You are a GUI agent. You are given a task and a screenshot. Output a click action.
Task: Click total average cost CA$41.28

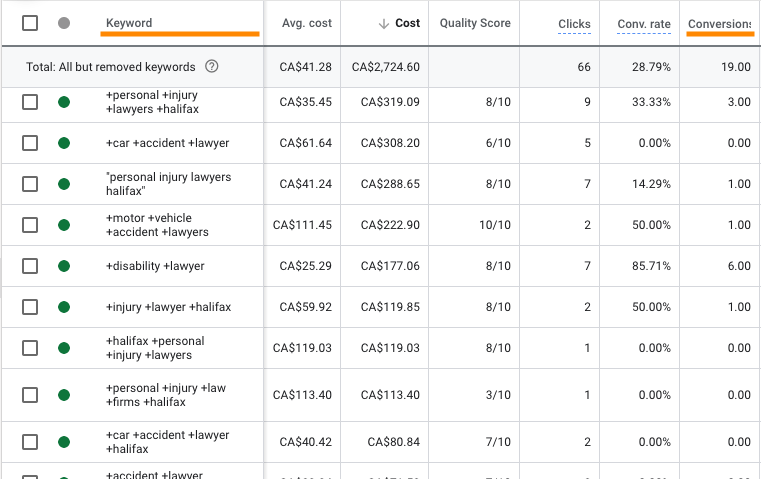coord(305,67)
